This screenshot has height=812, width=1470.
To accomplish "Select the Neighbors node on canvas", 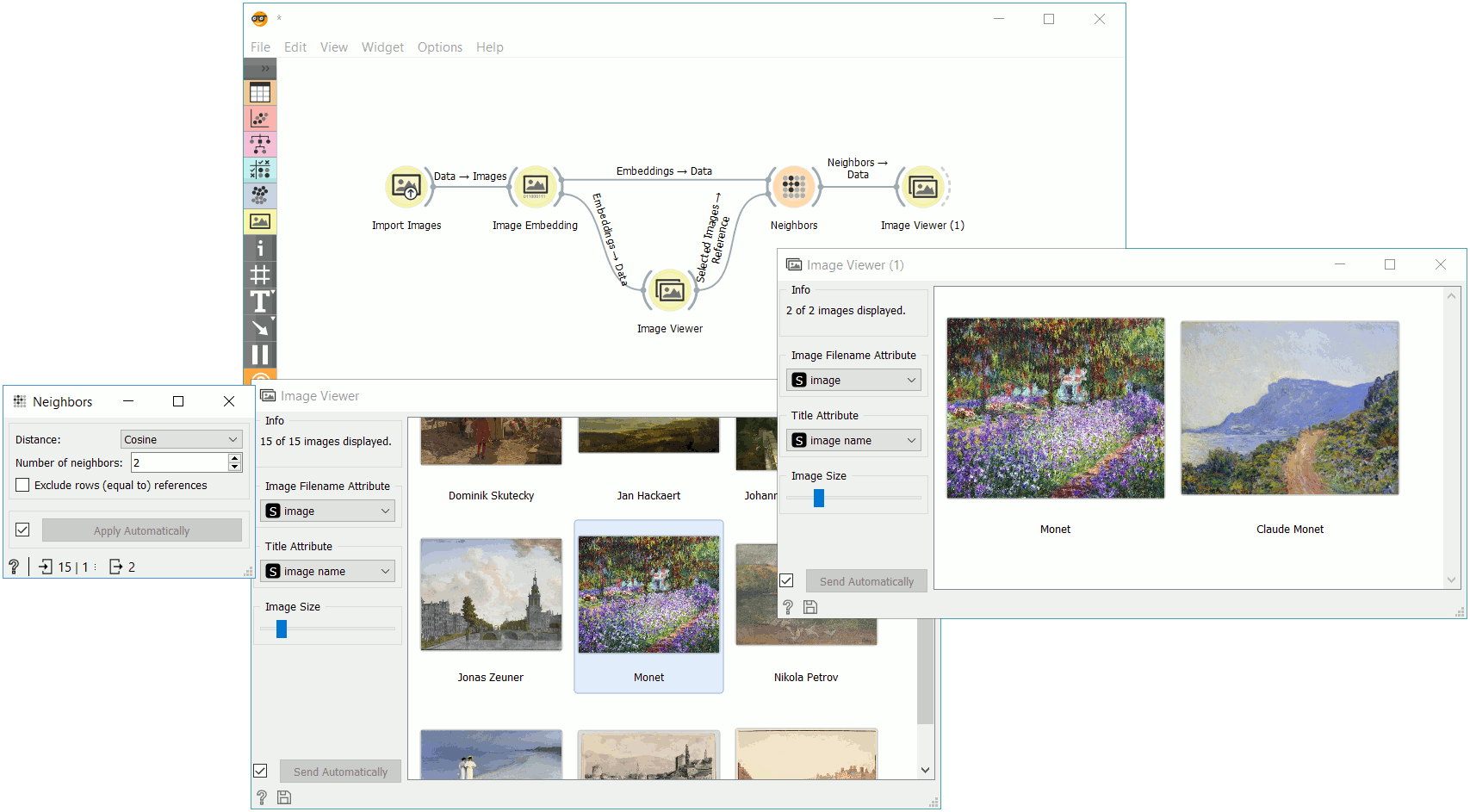I will [793, 187].
